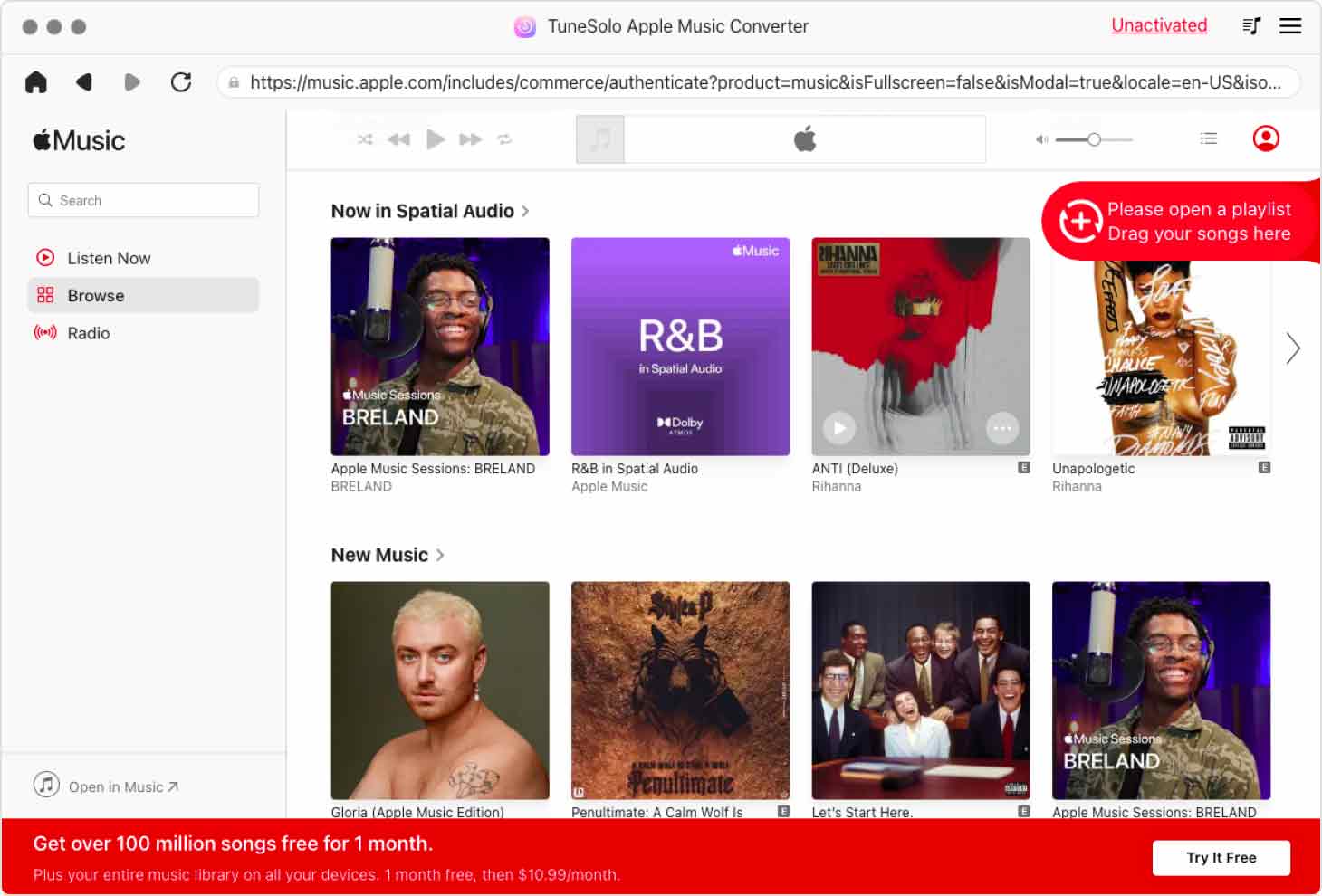Play the current track
This screenshot has height=896, width=1322.
[436, 139]
